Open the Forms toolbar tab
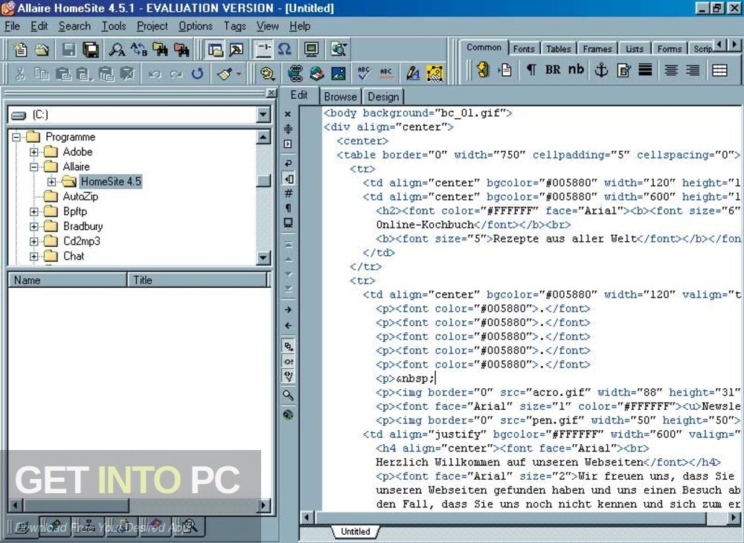The width and height of the screenshot is (744, 543). click(x=669, y=49)
